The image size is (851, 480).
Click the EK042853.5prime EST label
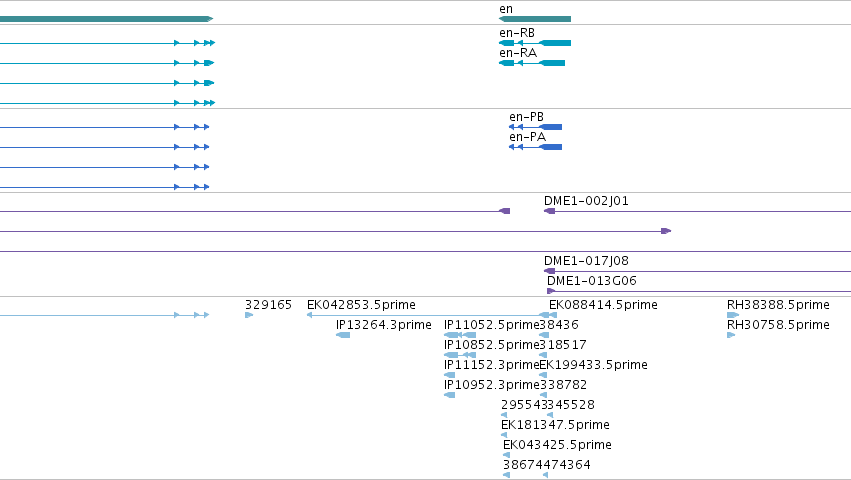(x=361, y=305)
